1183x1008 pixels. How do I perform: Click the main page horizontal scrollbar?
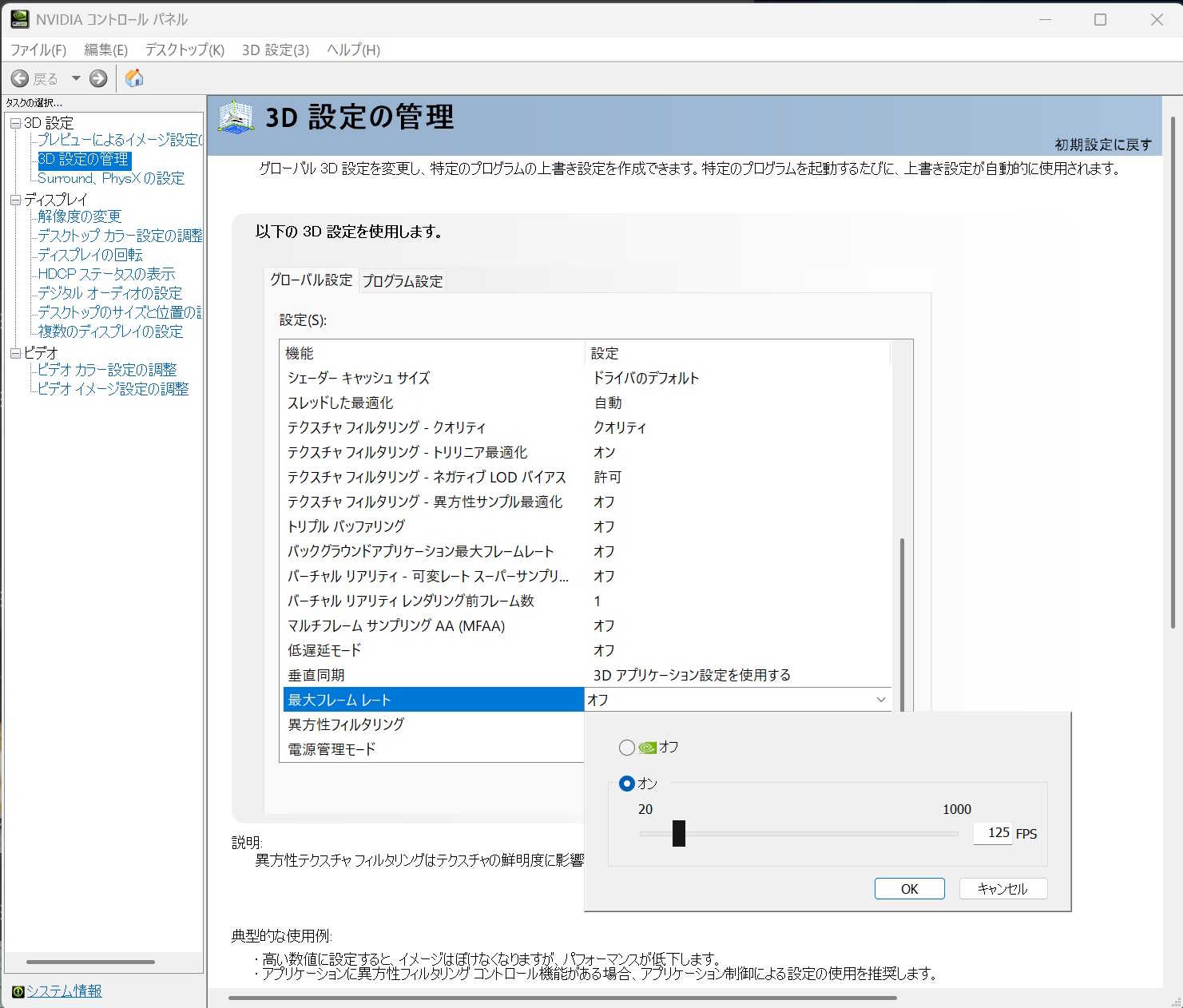click(562, 998)
